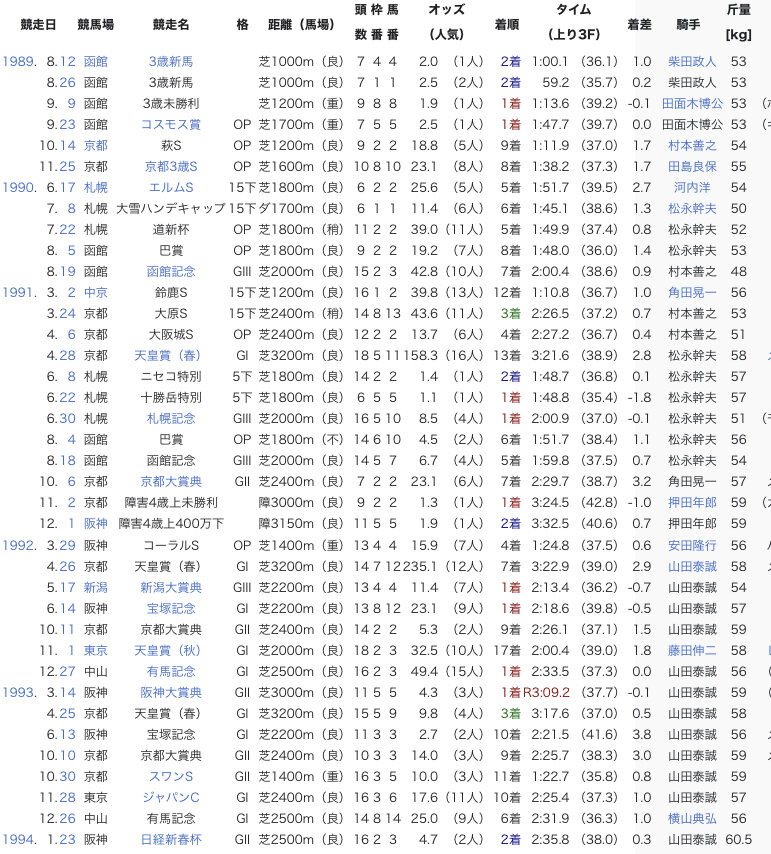Select the red record time R3:09.2

(x=546, y=692)
